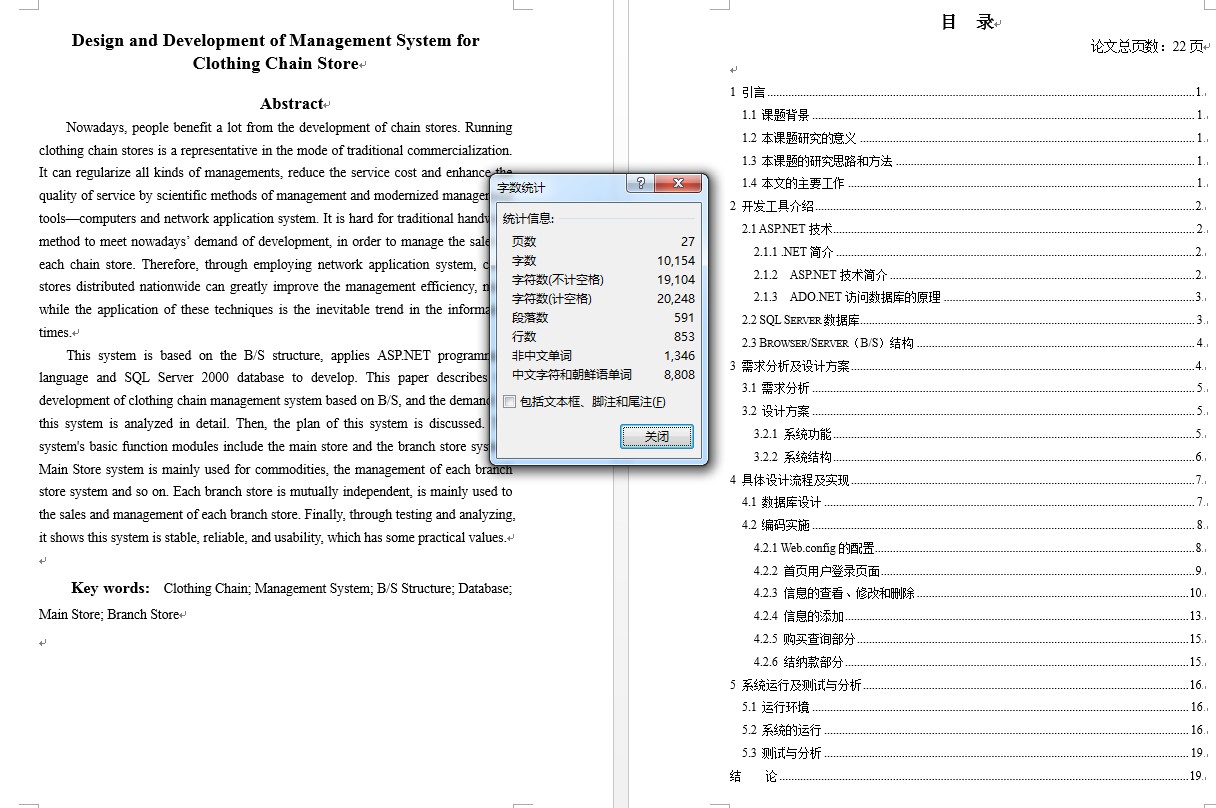
Task: Select the 结论 contents entry
Action: click(966, 776)
